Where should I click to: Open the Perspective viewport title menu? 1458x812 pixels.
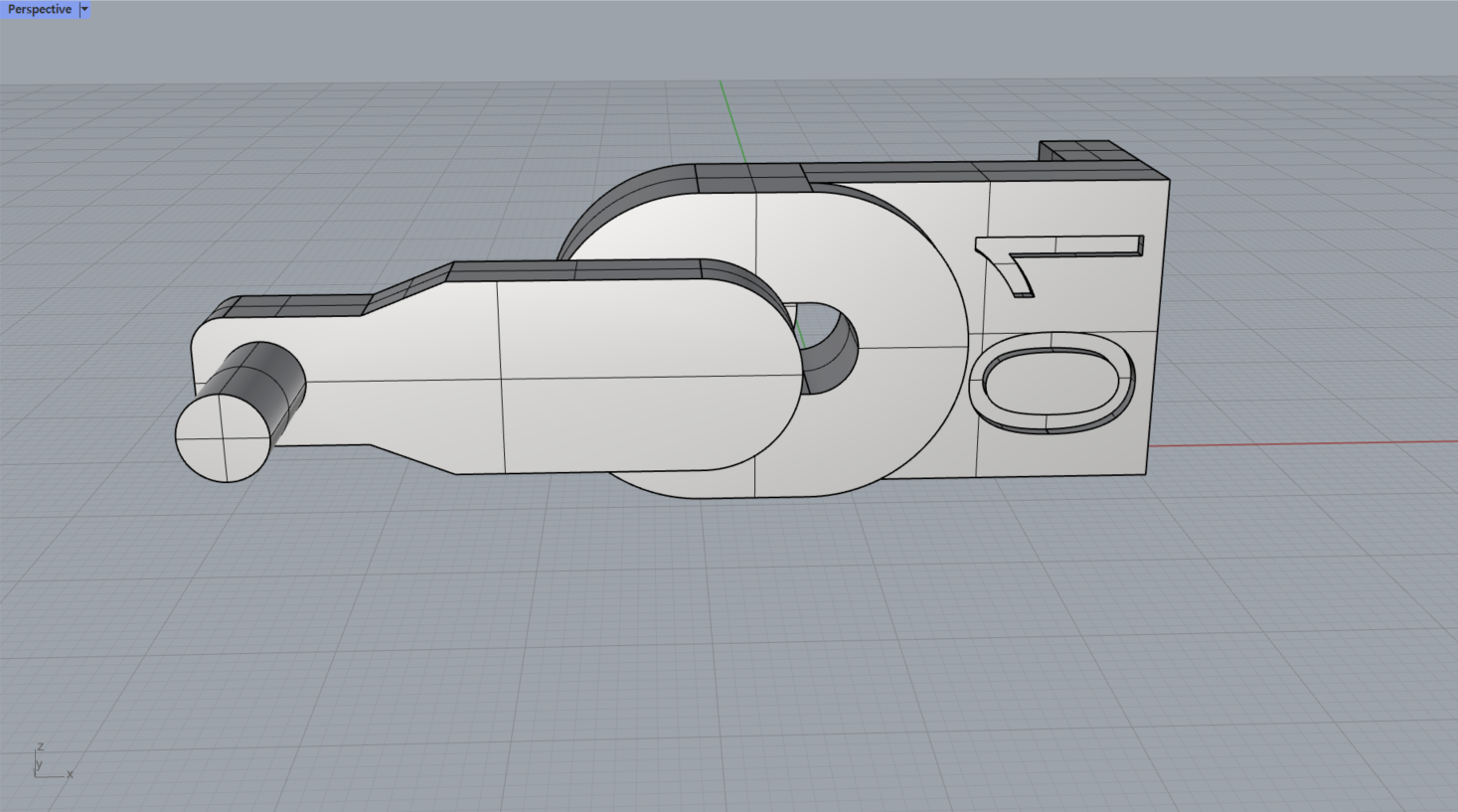(x=40, y=9)
